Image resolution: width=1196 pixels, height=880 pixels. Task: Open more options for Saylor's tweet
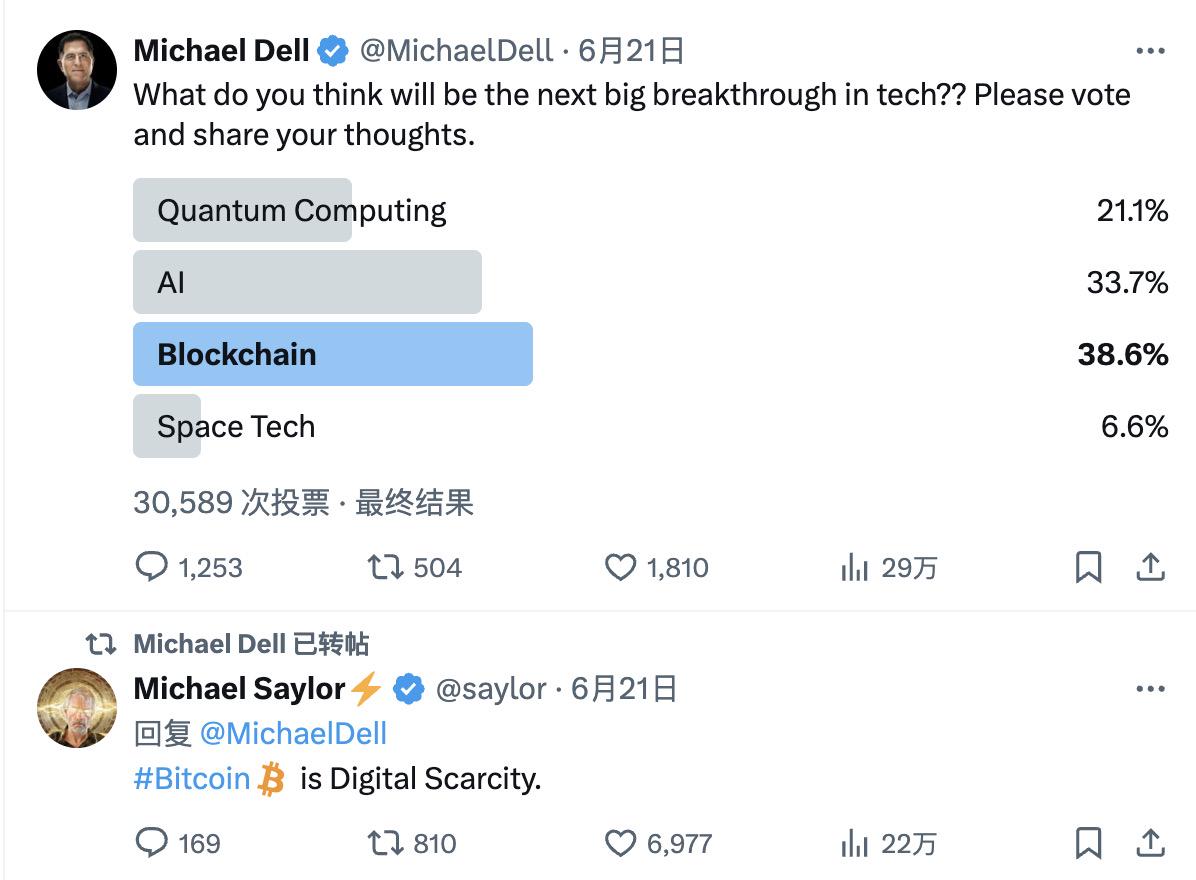tap(1150, 689)
